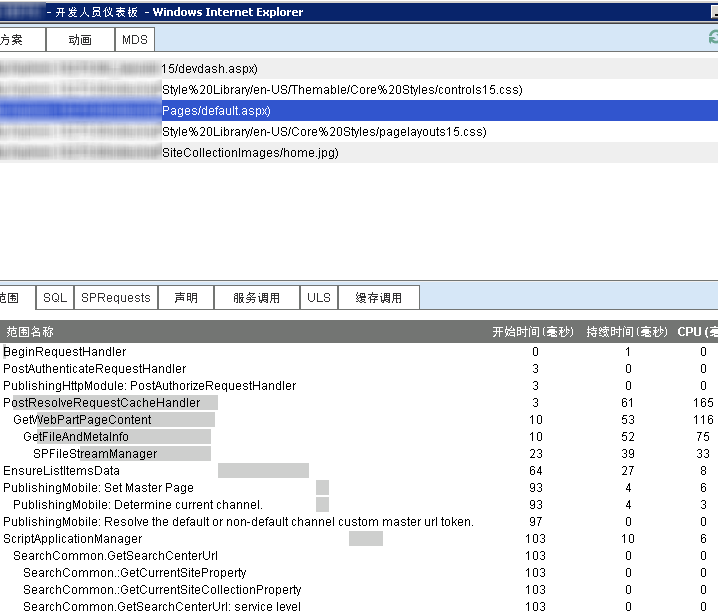718x616 pixels.
Task: Click the green refresh icon
Action: pos(713,37)
